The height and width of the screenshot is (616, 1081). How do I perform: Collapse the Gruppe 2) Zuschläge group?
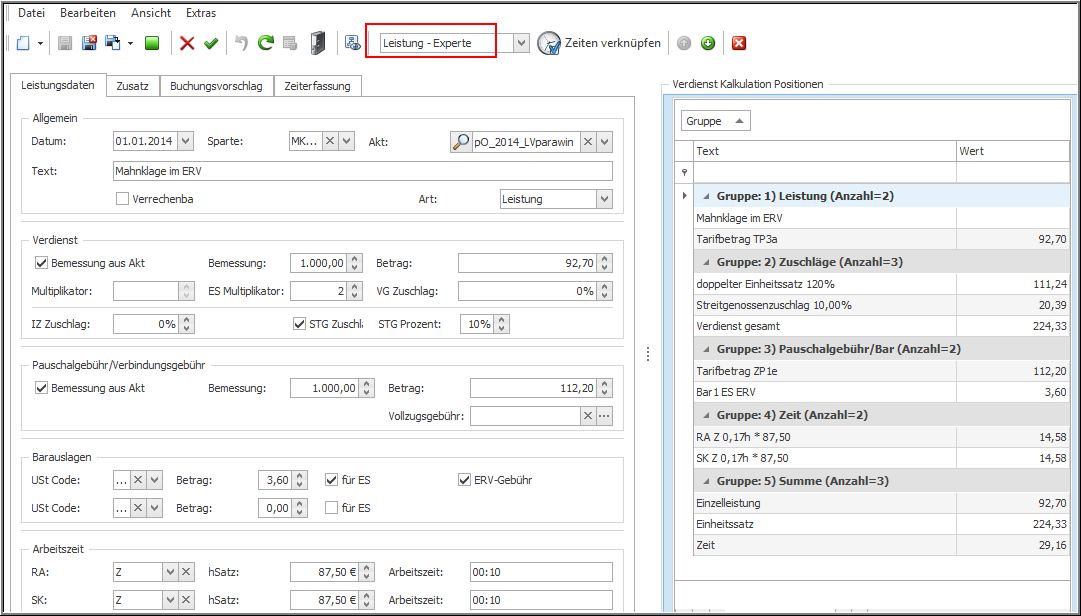pos(704,262)
